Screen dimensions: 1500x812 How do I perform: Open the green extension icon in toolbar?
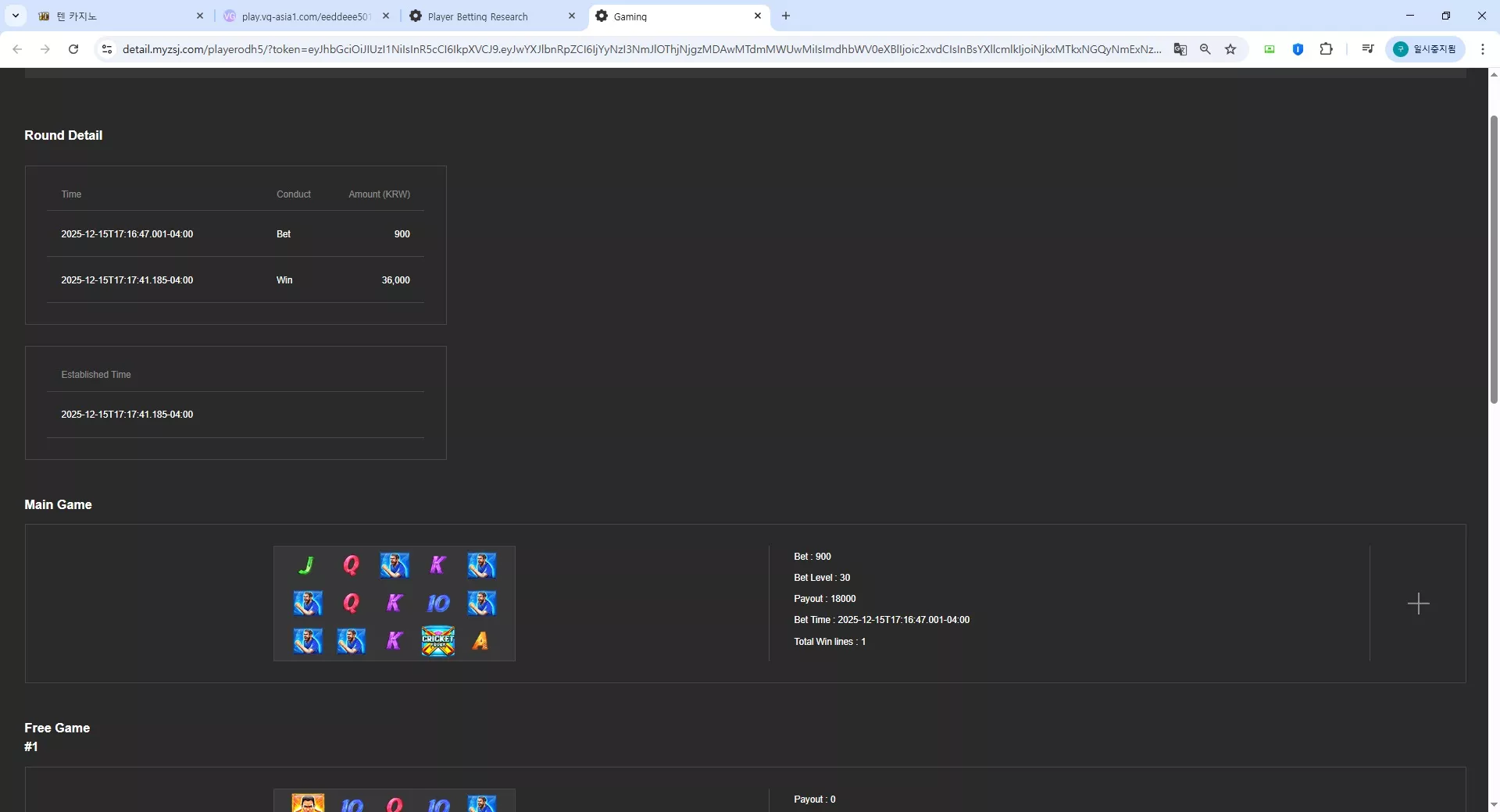(1270, 49)
